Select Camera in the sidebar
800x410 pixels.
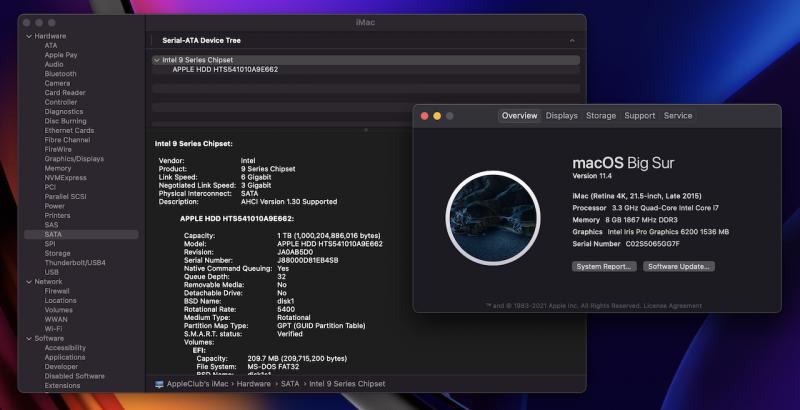click(x=57, y=83)
